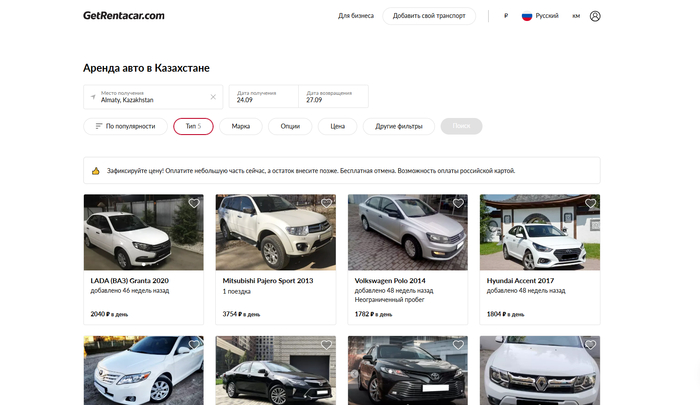
Task: Click heart on Hyundai Accent 2017
Action: coord(590,203)
